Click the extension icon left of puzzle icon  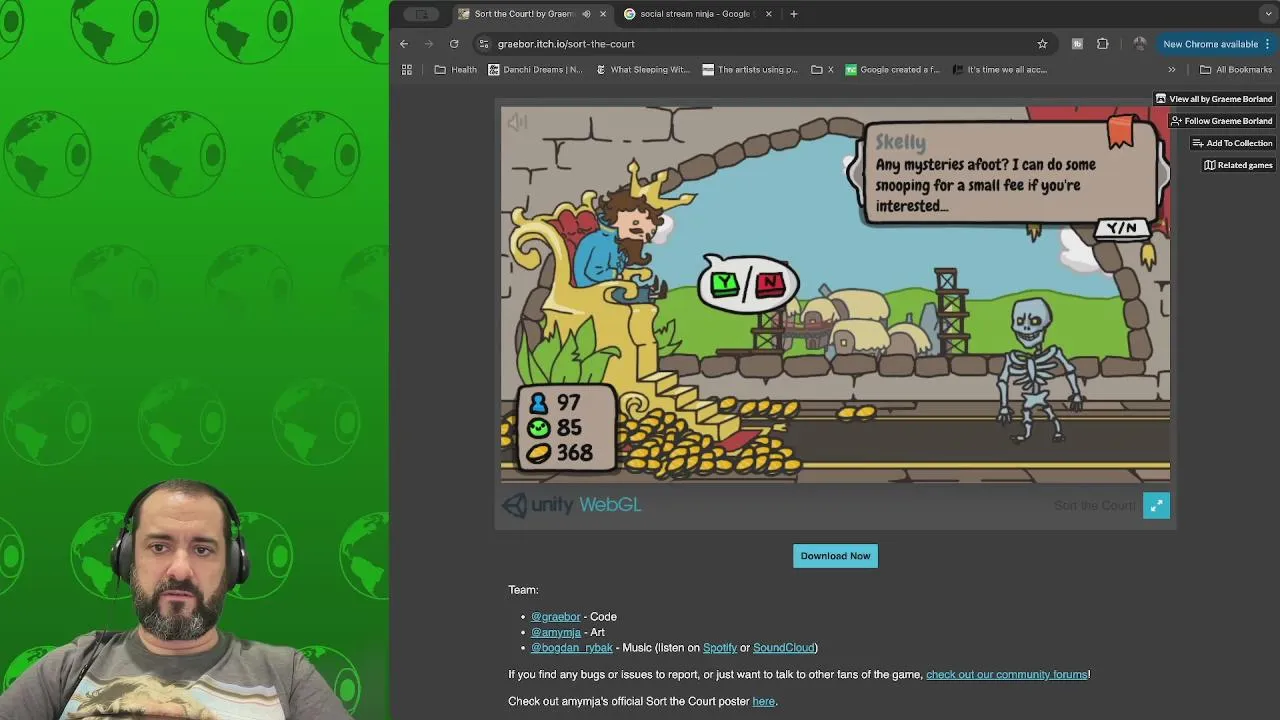click(x=1077, y=44)
